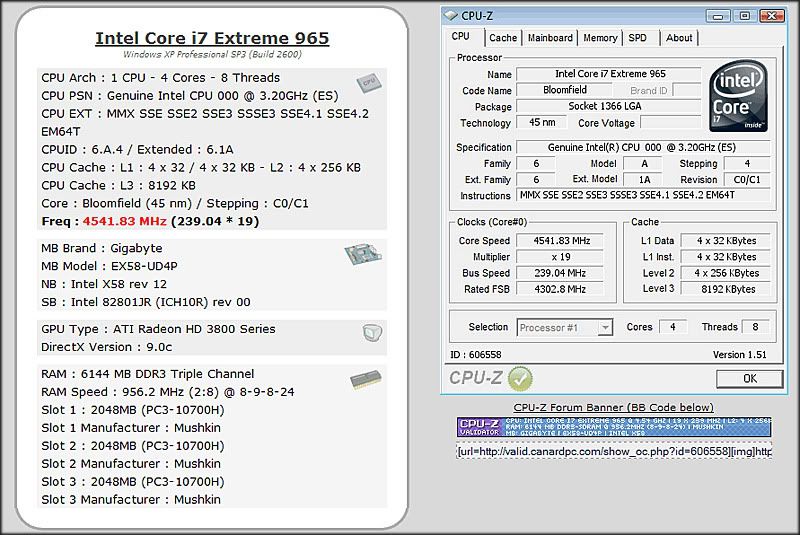Switch to the Memory tab

[x=600, y=38]
